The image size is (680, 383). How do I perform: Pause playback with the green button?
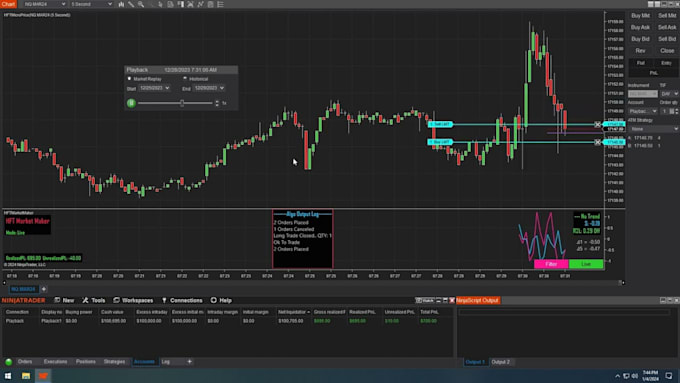(x=131, y=103)
